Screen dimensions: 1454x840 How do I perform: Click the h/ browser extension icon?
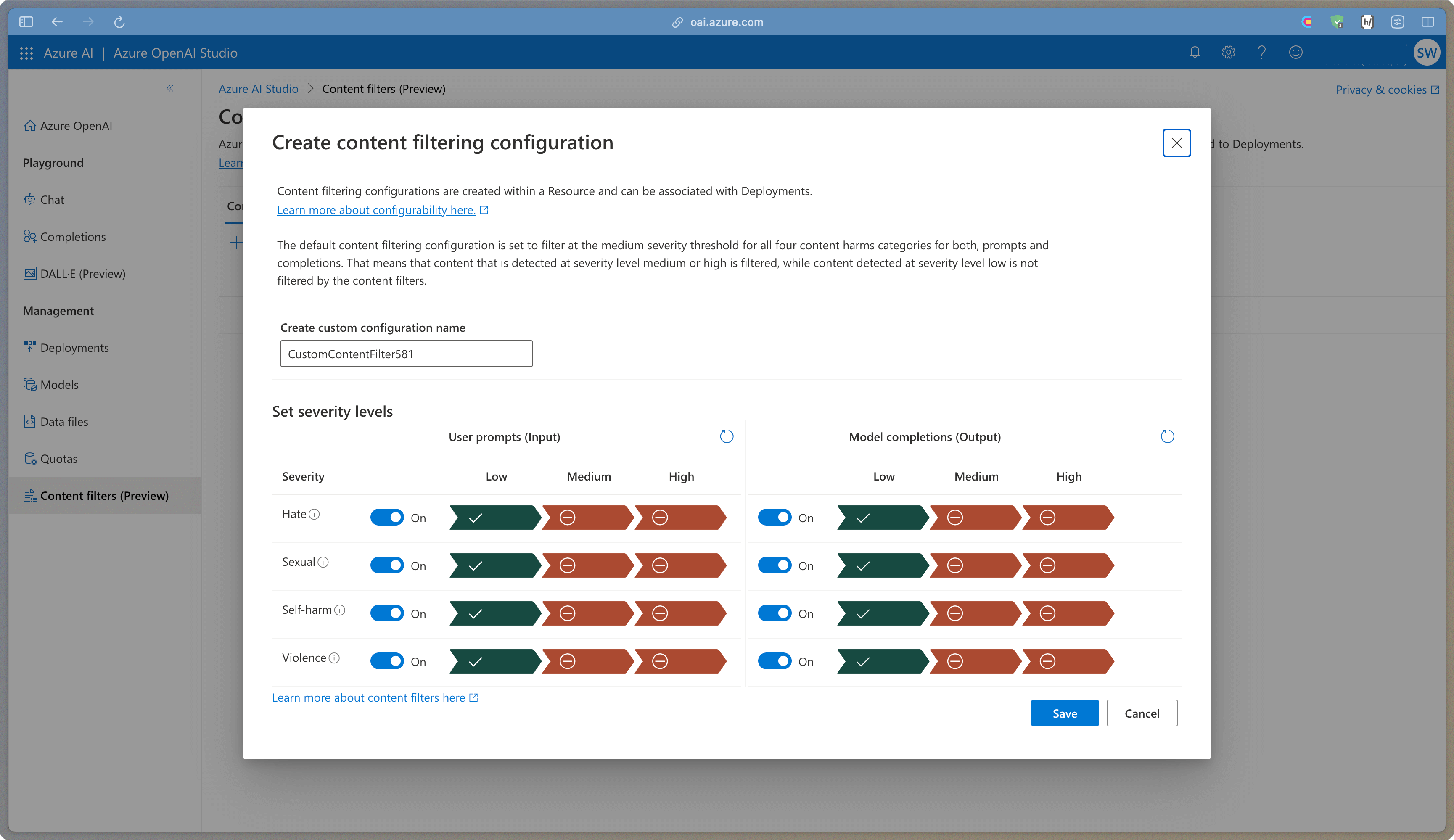coord(1367,22)
